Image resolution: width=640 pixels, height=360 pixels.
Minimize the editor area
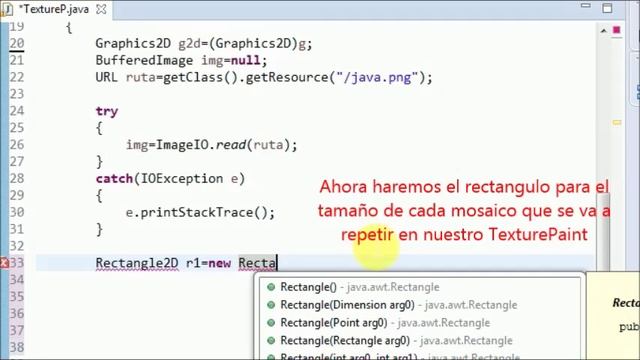tap(586, 6)
